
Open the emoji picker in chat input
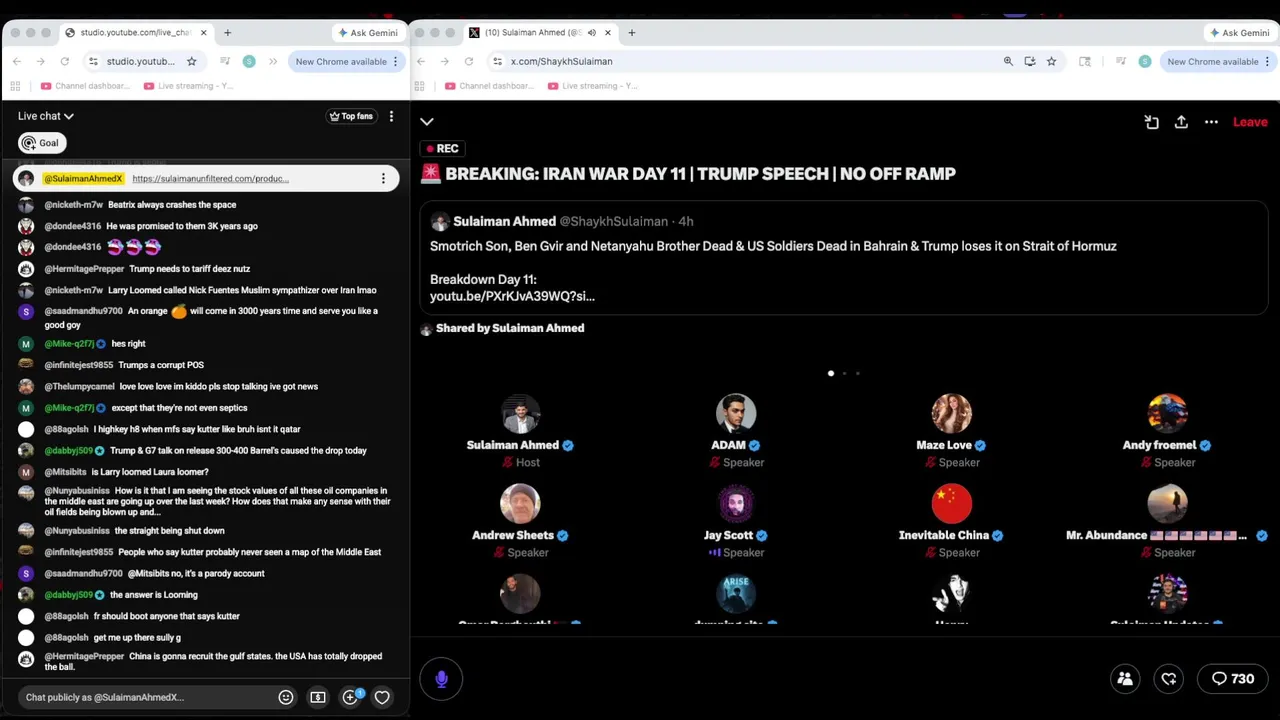pyautogui.click(x=286, y=697)
